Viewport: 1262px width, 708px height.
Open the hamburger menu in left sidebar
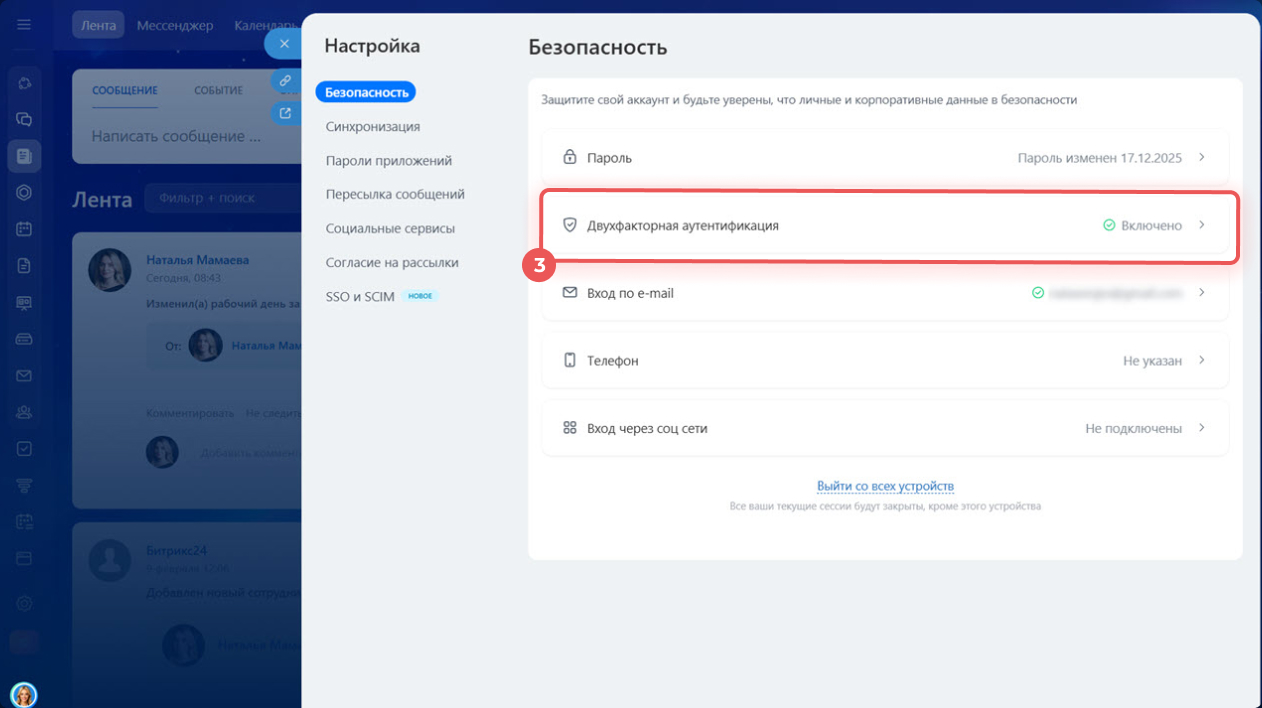coord(24,25)
